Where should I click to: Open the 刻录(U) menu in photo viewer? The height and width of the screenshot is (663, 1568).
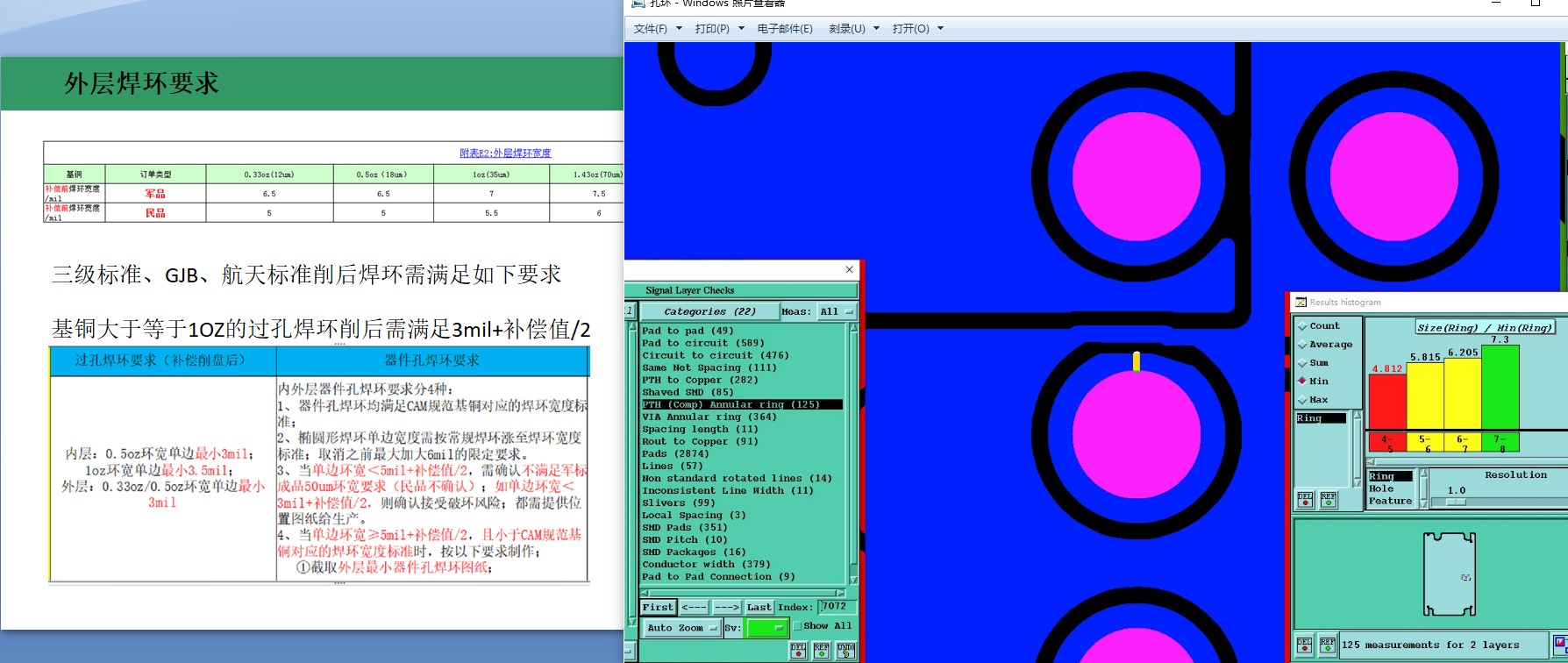click(x=853, y=29)
